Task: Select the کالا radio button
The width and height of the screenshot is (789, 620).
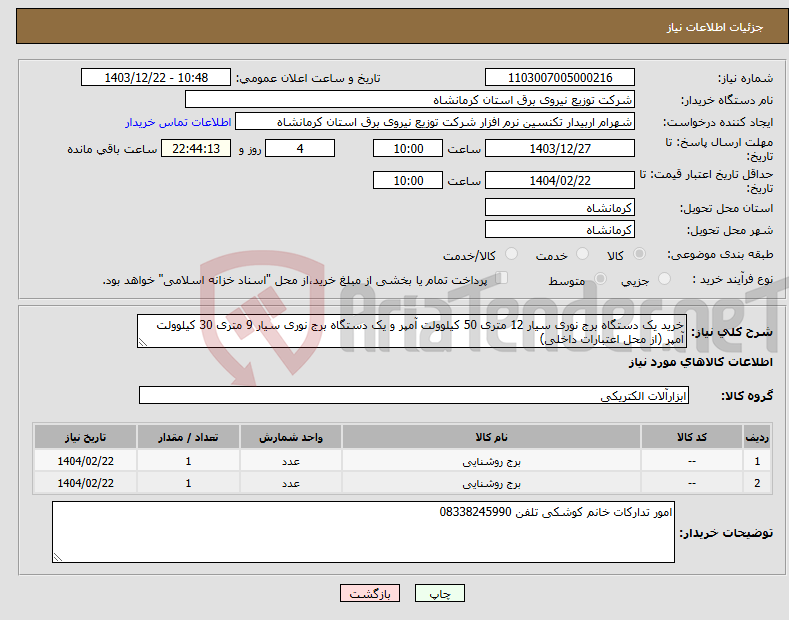Action: (640, 254)
